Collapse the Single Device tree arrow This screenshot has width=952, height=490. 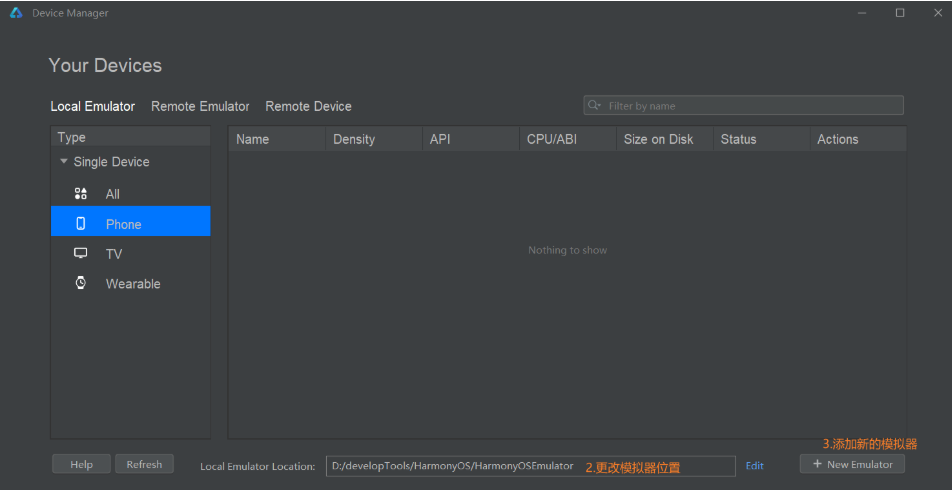pyautogui.click(x=64, y=162)
